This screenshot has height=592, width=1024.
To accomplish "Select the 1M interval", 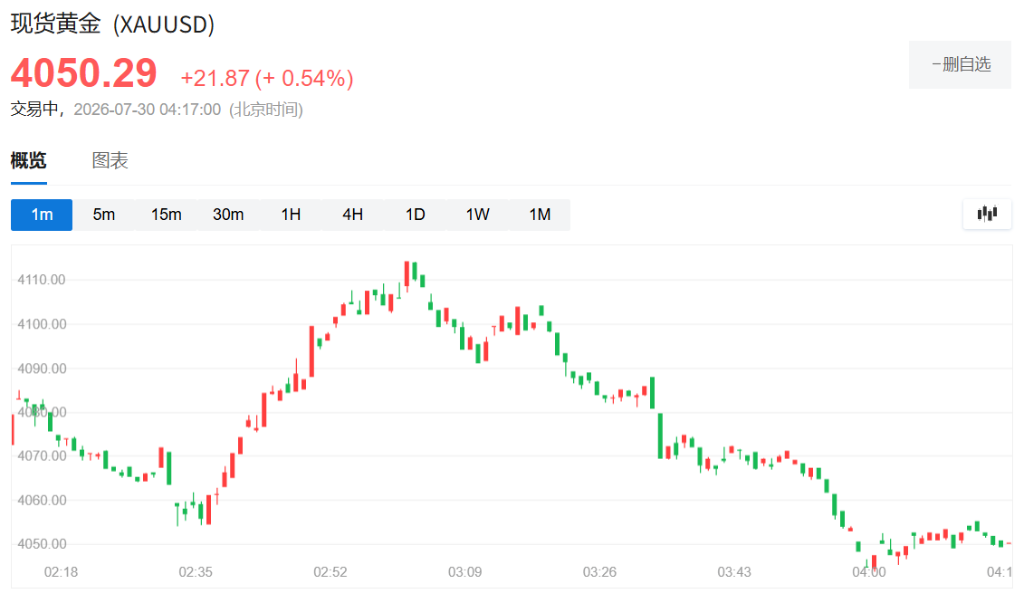I will click(539, 215).
